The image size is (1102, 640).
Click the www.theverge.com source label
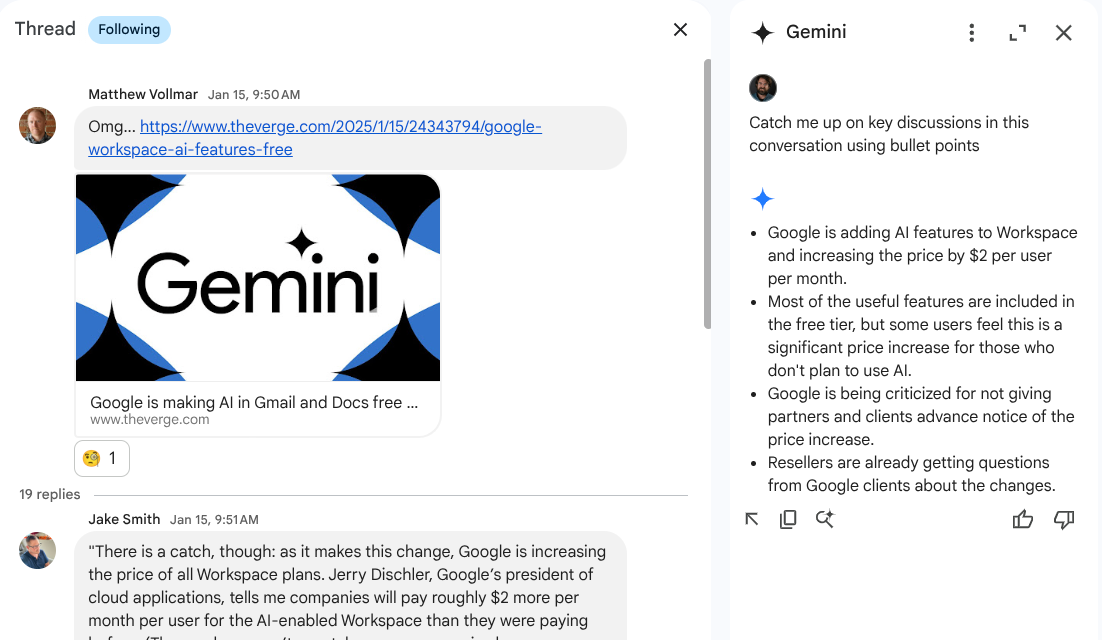(150, 419)
